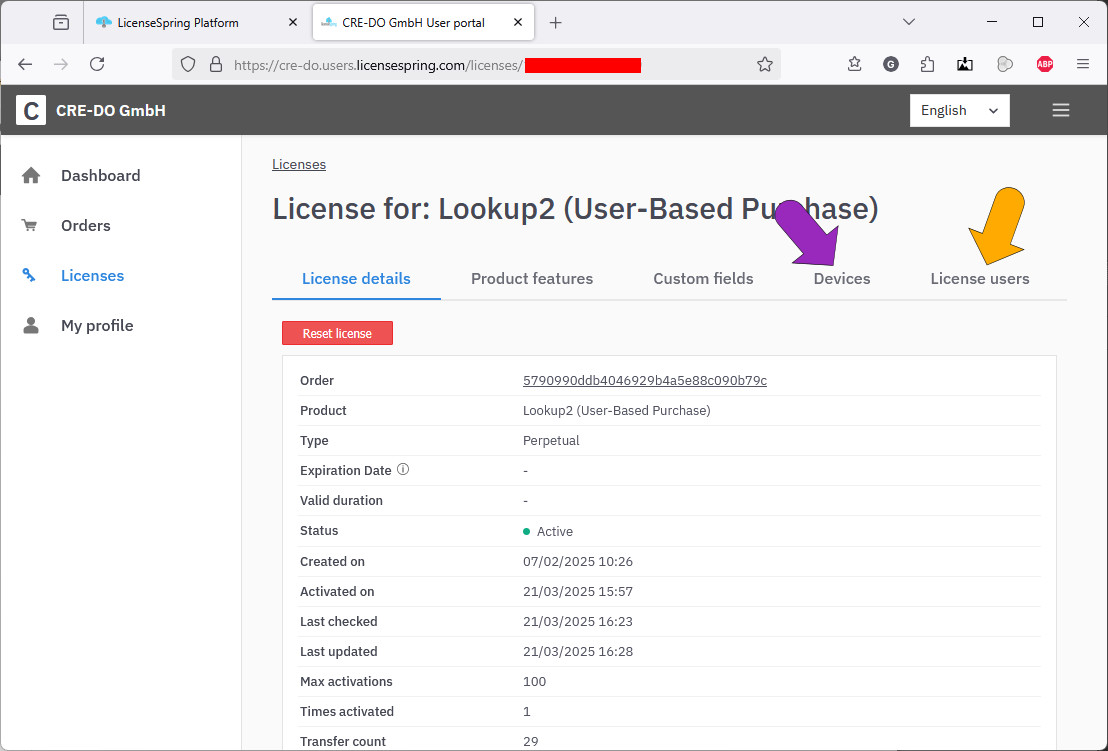1108x751 pixels.
Task: Open the Devices tab
Action: [x=842, y=278]
